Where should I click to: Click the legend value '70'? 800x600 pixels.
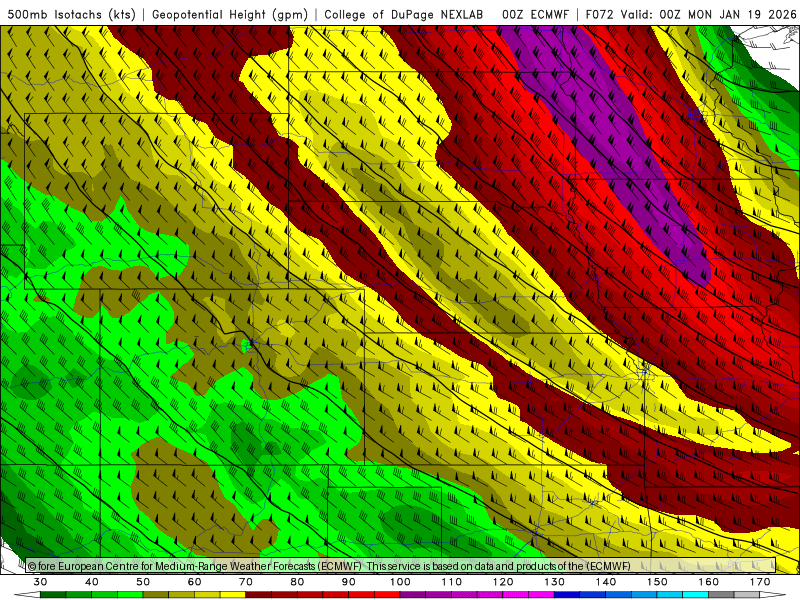(x=246, y=582)
